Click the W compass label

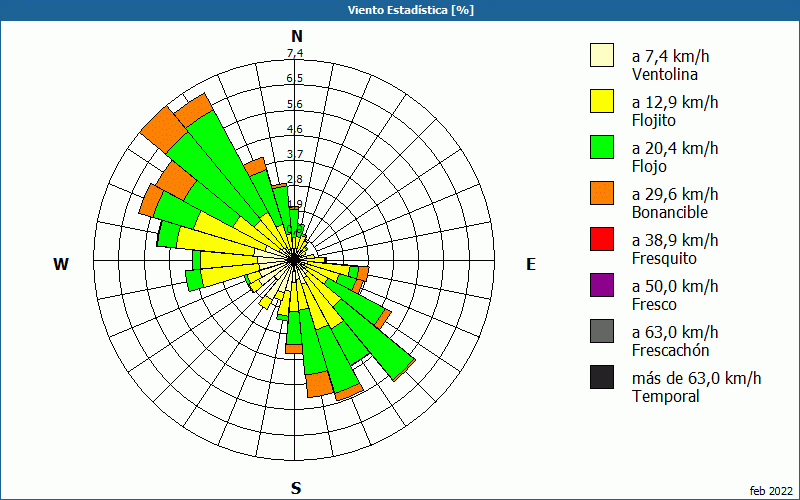click(x=61, y=264)
